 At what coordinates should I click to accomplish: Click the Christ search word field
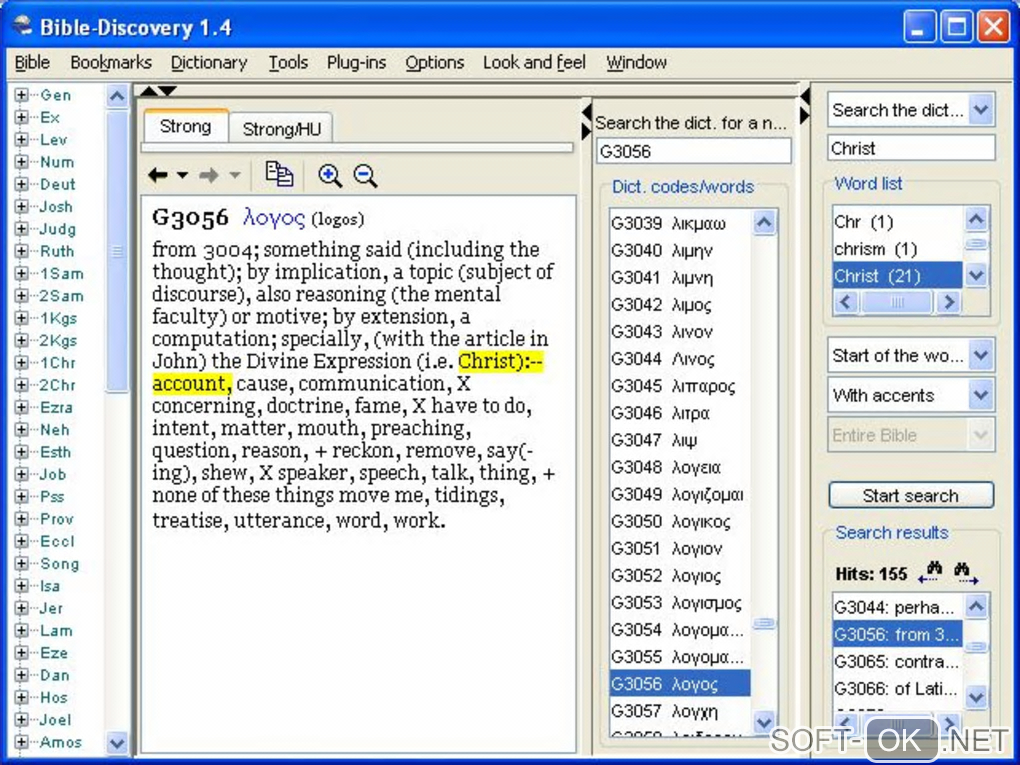tap(911, 148)
